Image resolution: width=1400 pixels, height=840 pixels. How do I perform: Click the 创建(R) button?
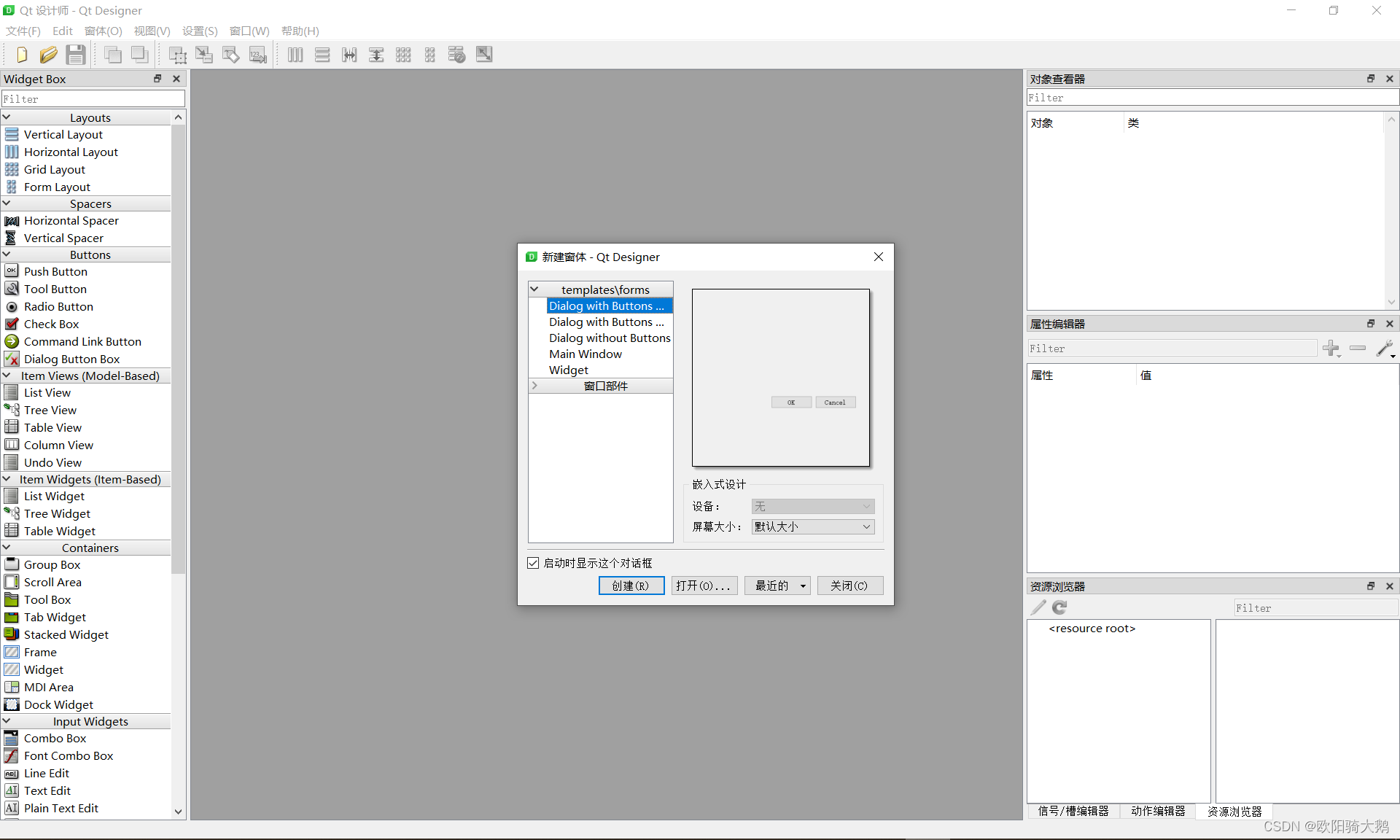pyautogui.click(x=631, y=586)
